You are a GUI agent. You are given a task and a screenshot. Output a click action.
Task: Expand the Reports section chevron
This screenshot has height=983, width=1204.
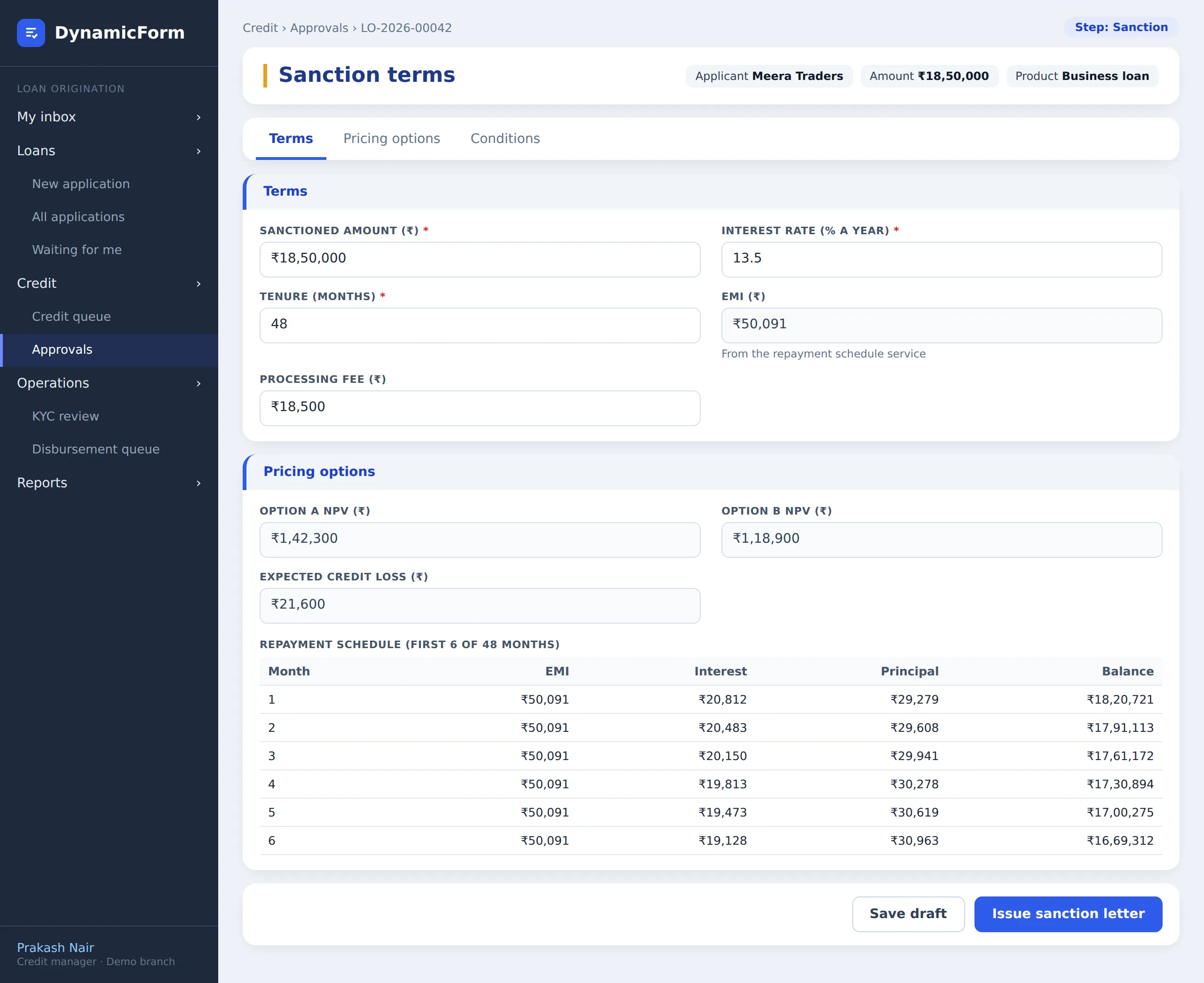point(198,483)
